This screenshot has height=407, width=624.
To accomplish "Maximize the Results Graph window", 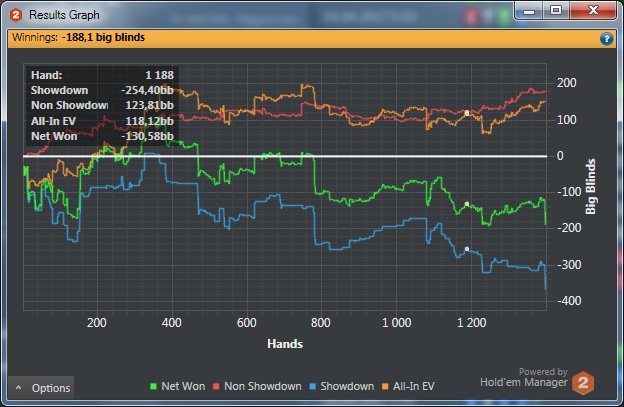I will 556,10.
